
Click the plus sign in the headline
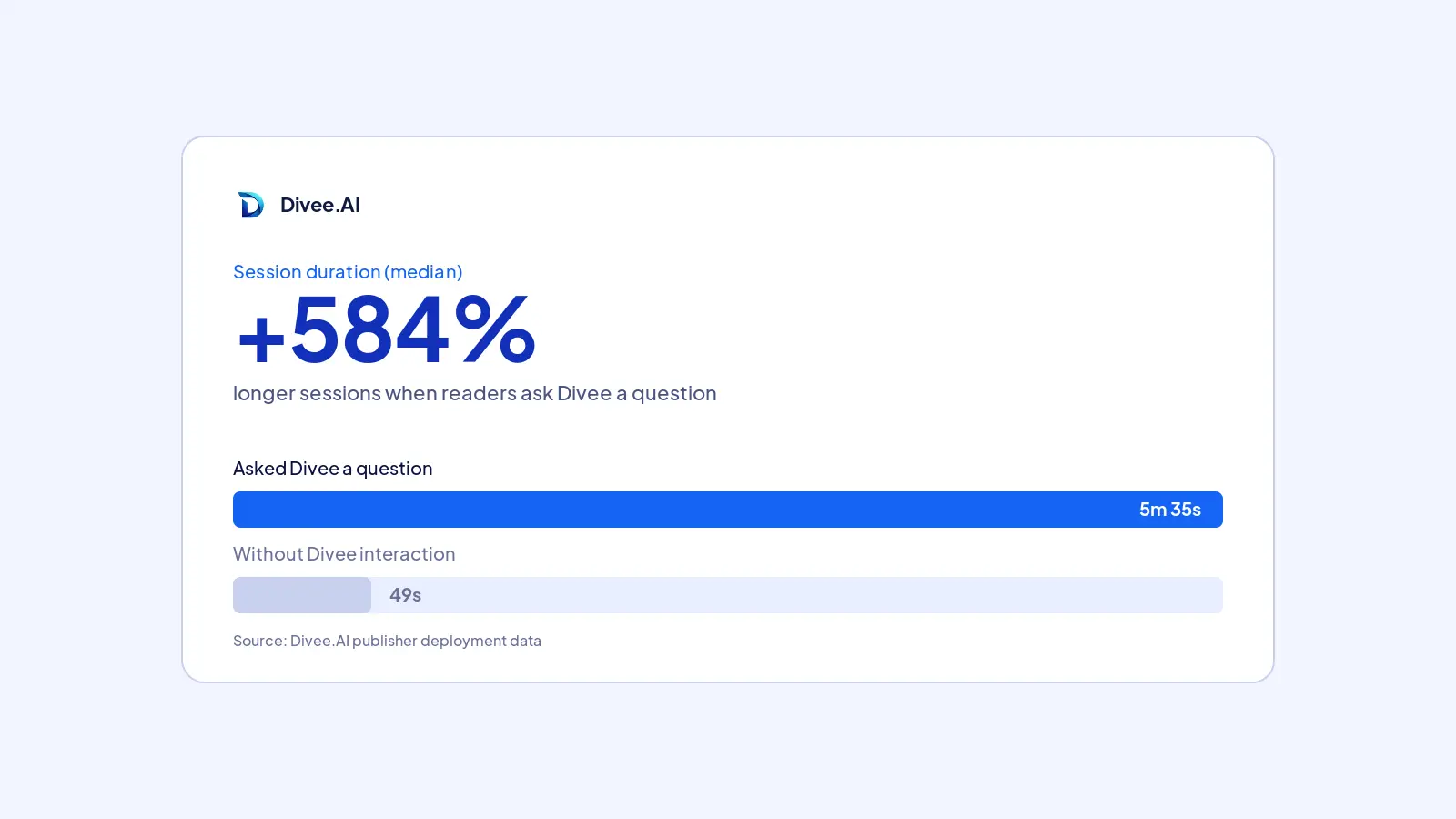(x=261, y=338)
